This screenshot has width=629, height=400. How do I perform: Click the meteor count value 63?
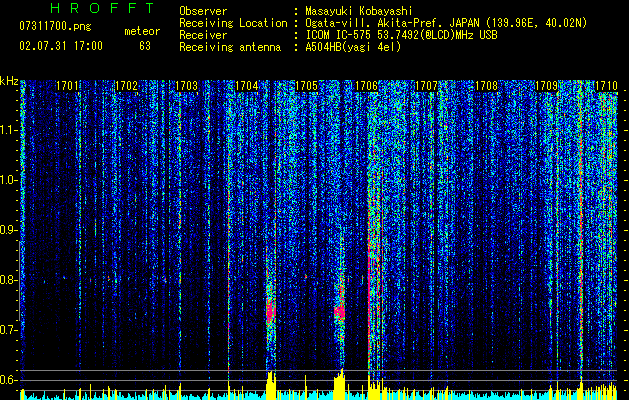pyautogui.click(x=145, y=46)
